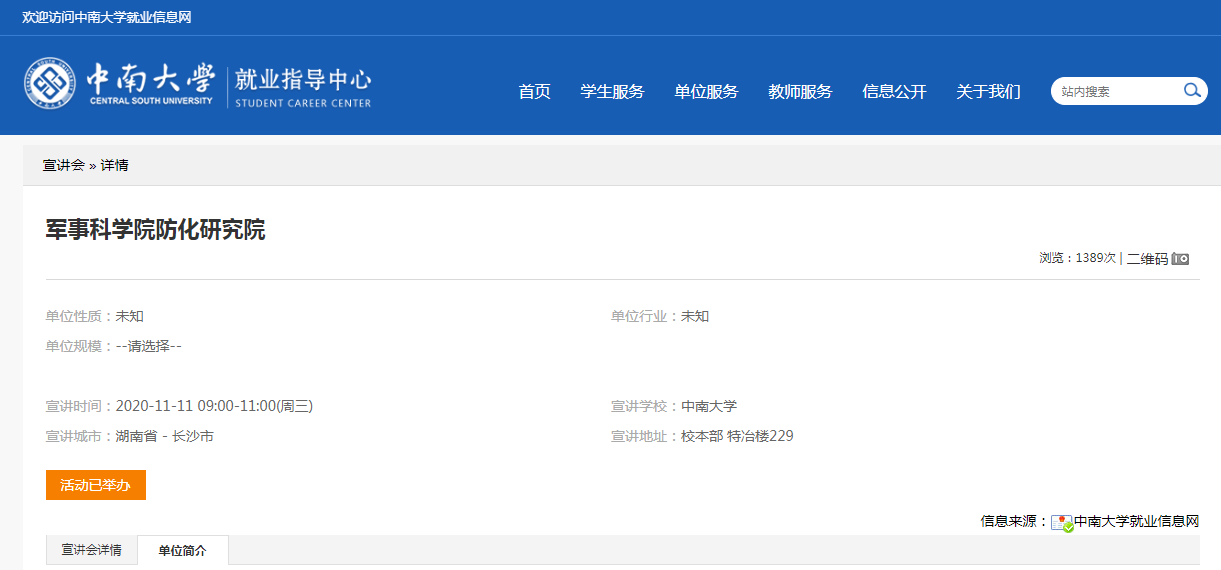Click the 中南大学就业信息网 source link
This screenshot has width=1221, height=570.
click(x=1136, y=521)
